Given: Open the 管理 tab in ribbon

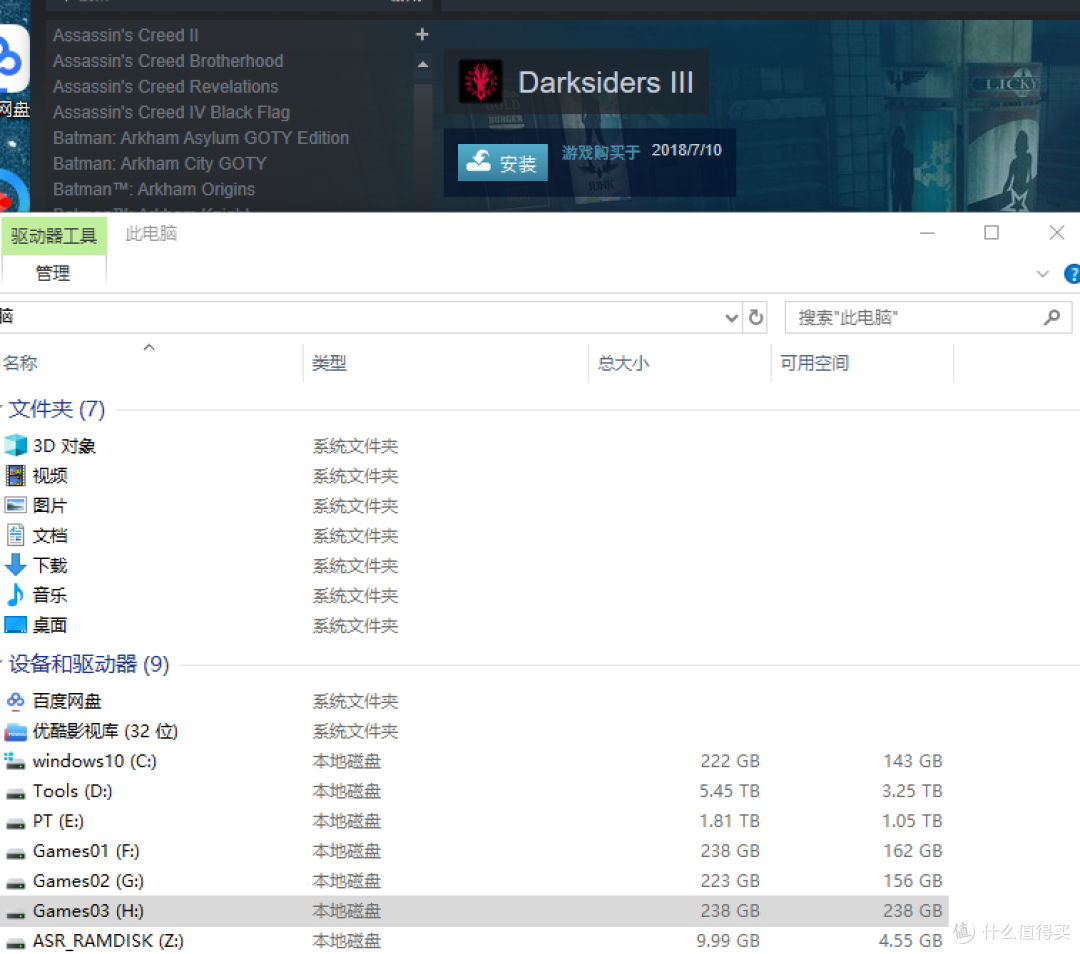Looking at the screenshot, I should tap(52, 273).
